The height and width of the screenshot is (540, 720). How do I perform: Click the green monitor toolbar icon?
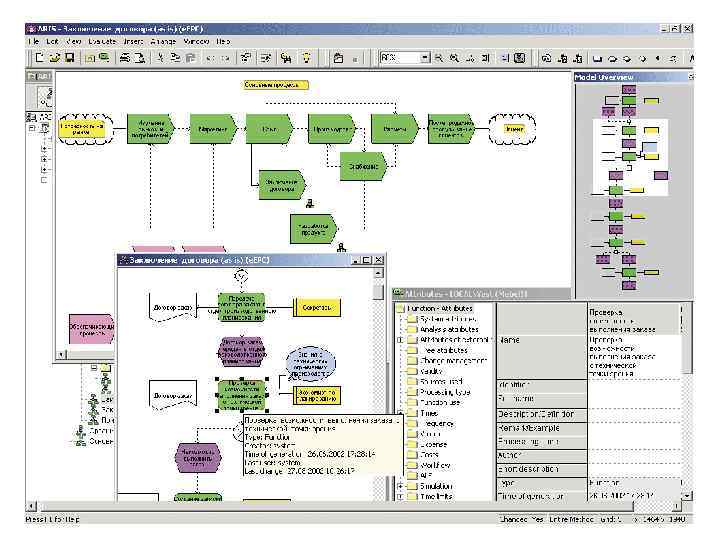click(105, 57)
